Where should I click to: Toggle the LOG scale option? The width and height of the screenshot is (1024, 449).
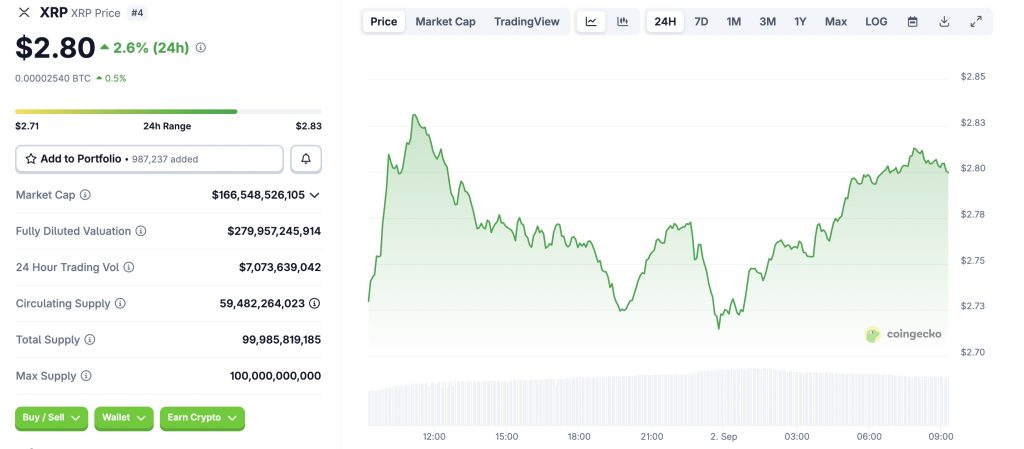876,21
